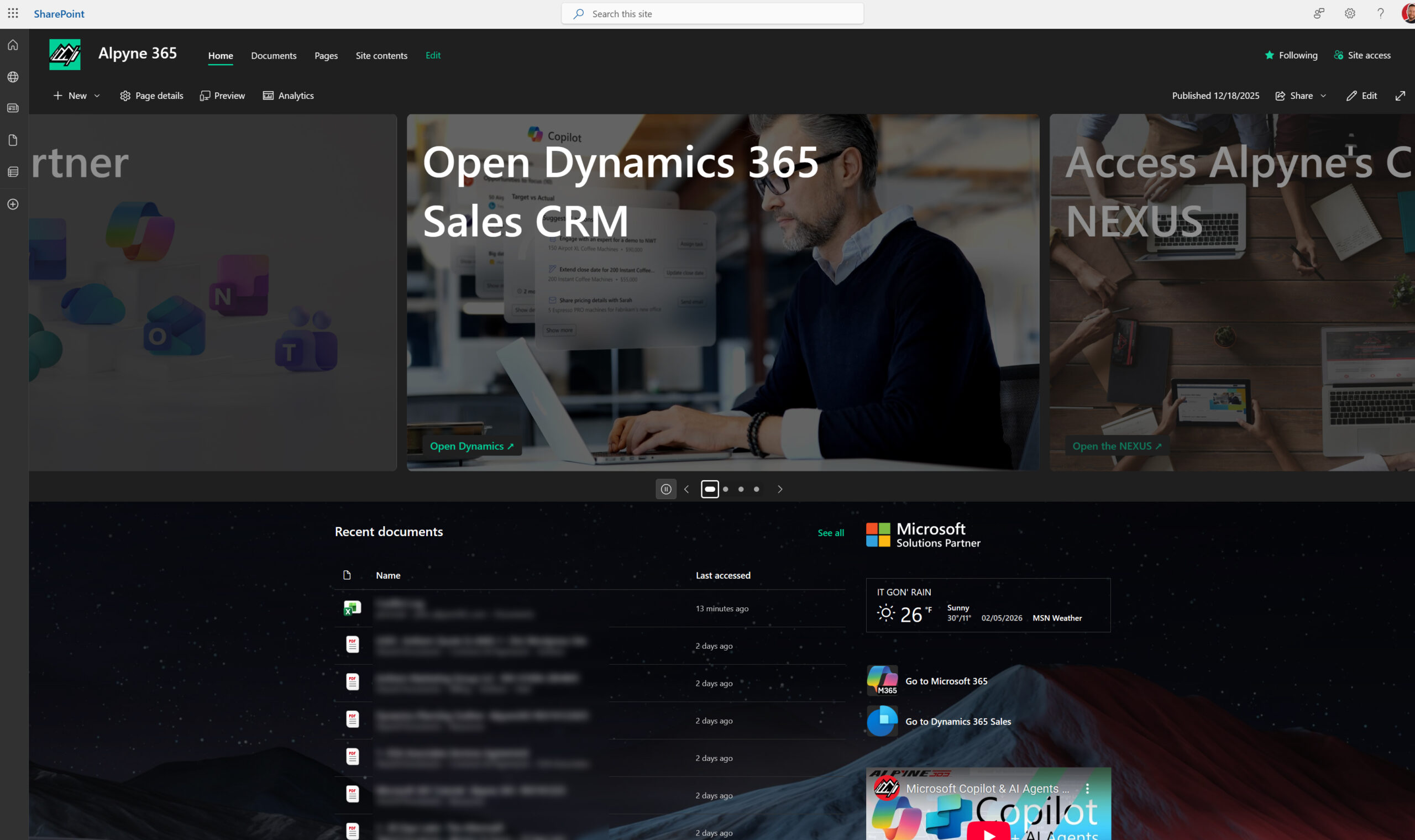Switch to the Documents navigation tab
This screenshot has height=840, width=1415.
[274, 55]
